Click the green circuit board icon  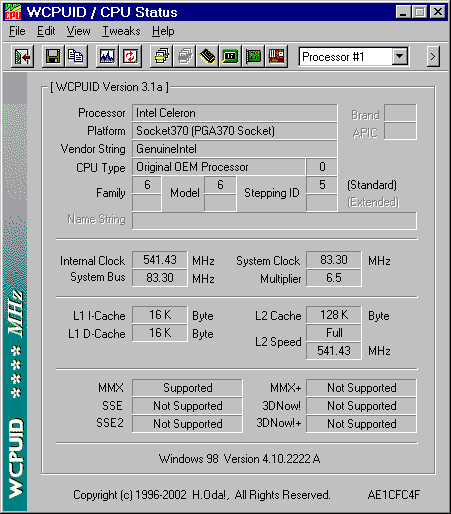[x=253, y=57]
